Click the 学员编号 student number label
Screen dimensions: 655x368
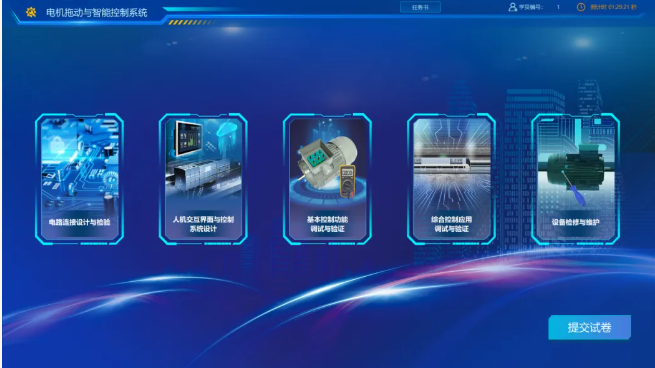tap(531, 7)
